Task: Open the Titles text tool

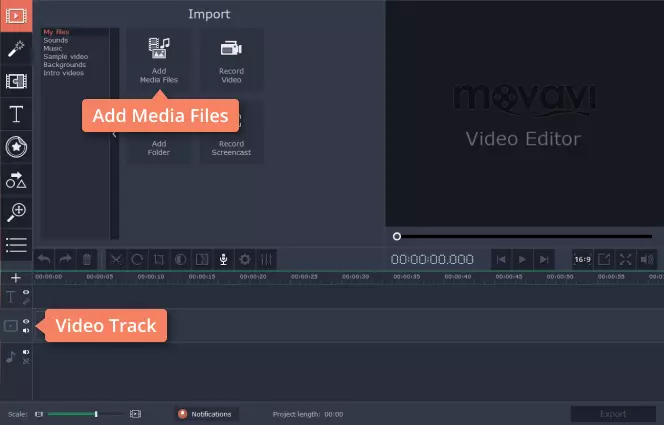Action: [x=16, y=114]
